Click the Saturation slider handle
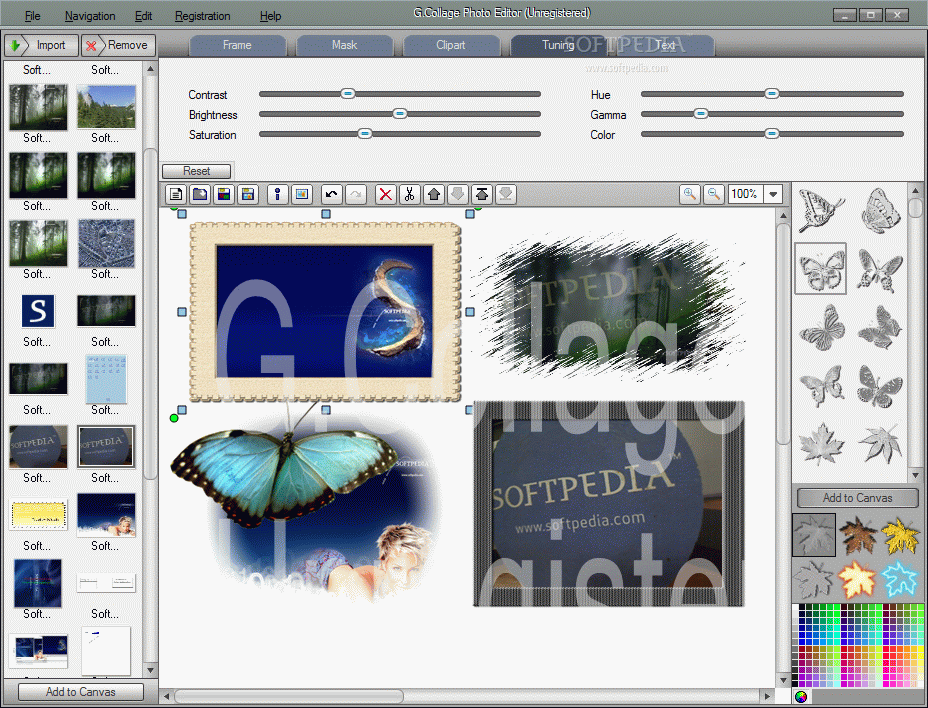The image size is (928, 708). (365, 134)
